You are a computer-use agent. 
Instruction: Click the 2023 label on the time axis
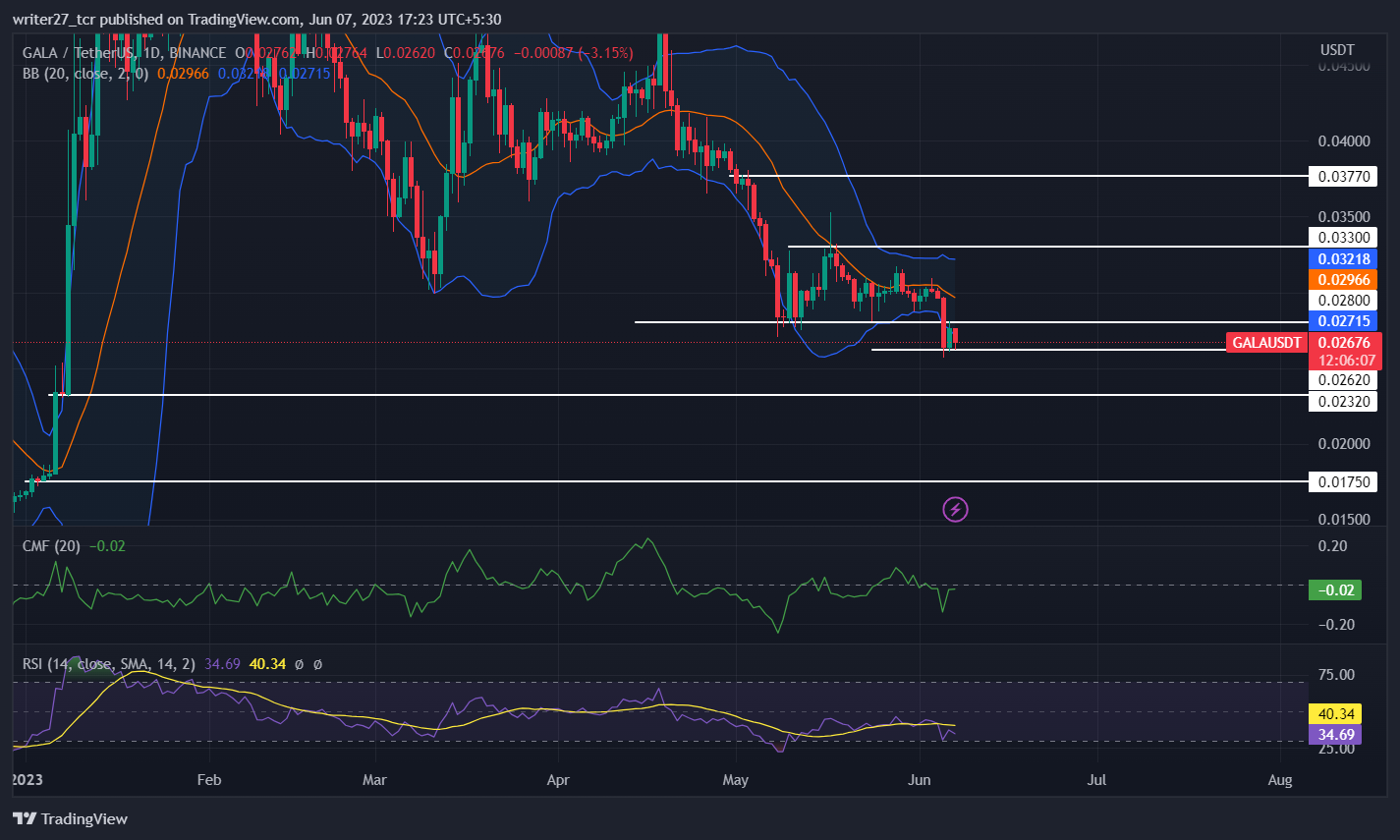click(x=27, y=780)
